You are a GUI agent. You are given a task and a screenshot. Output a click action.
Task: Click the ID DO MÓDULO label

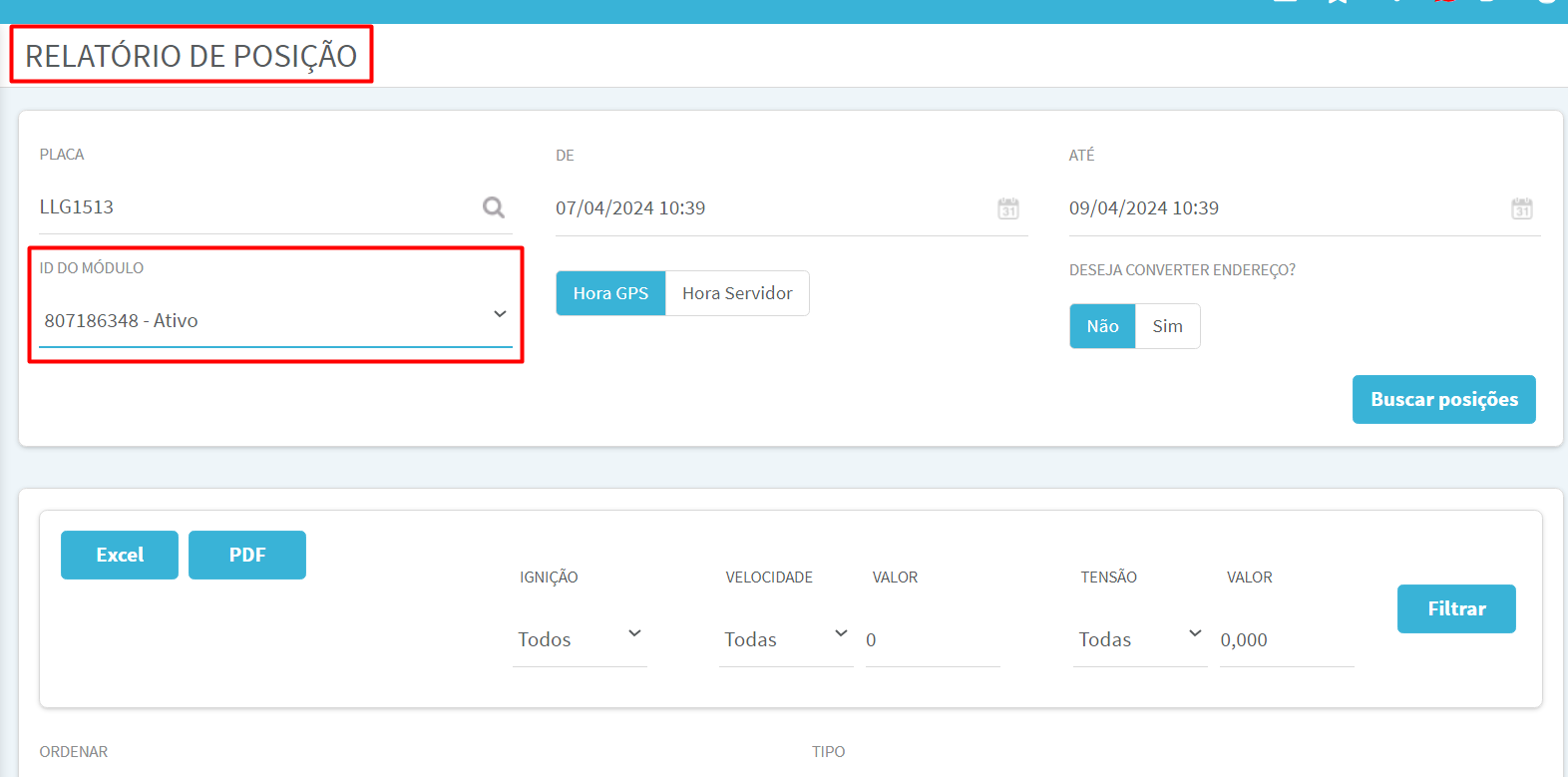pos(92,268)
